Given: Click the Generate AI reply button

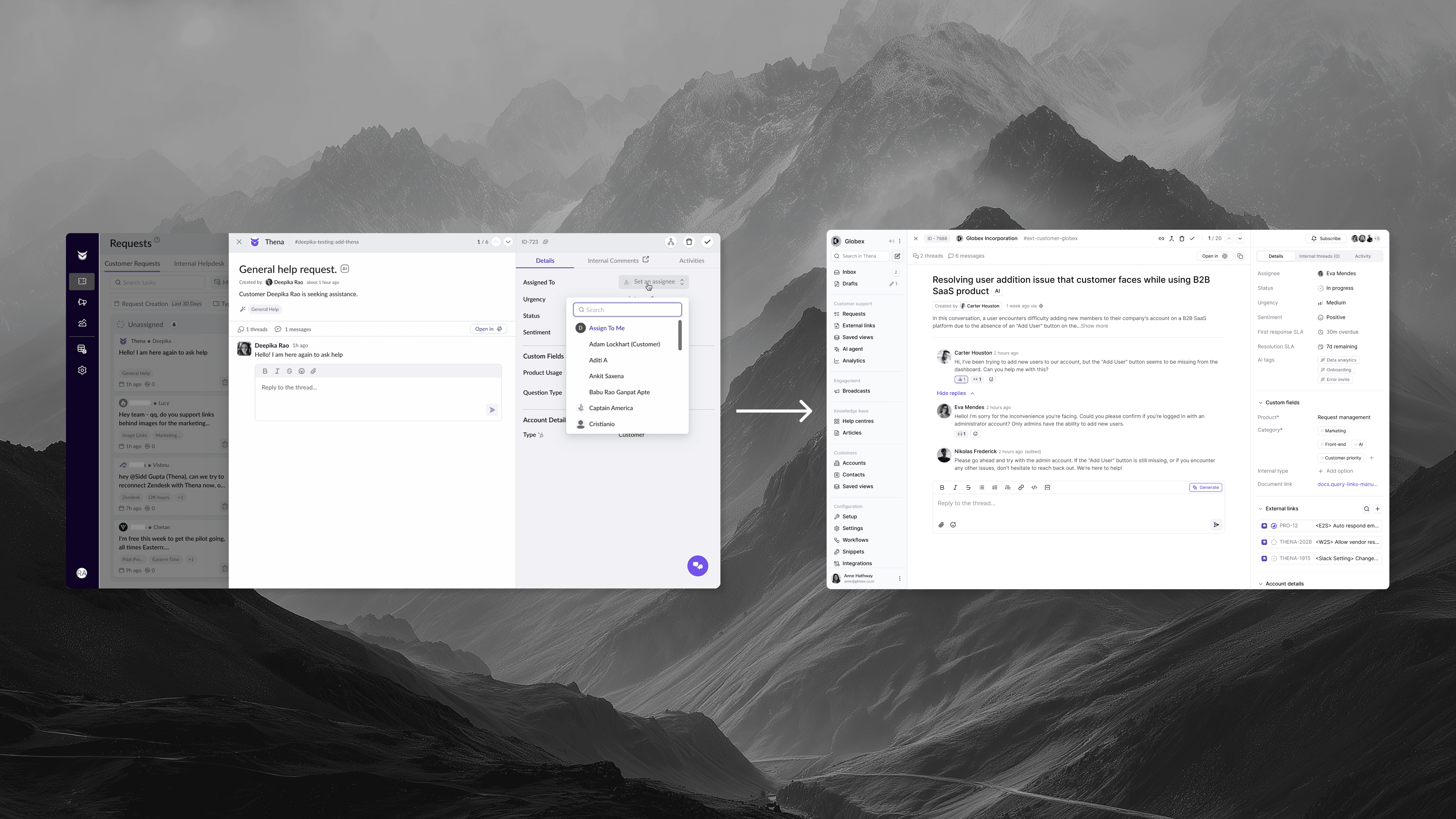Looking at the screenshot, I should [x=1206, y=487].
